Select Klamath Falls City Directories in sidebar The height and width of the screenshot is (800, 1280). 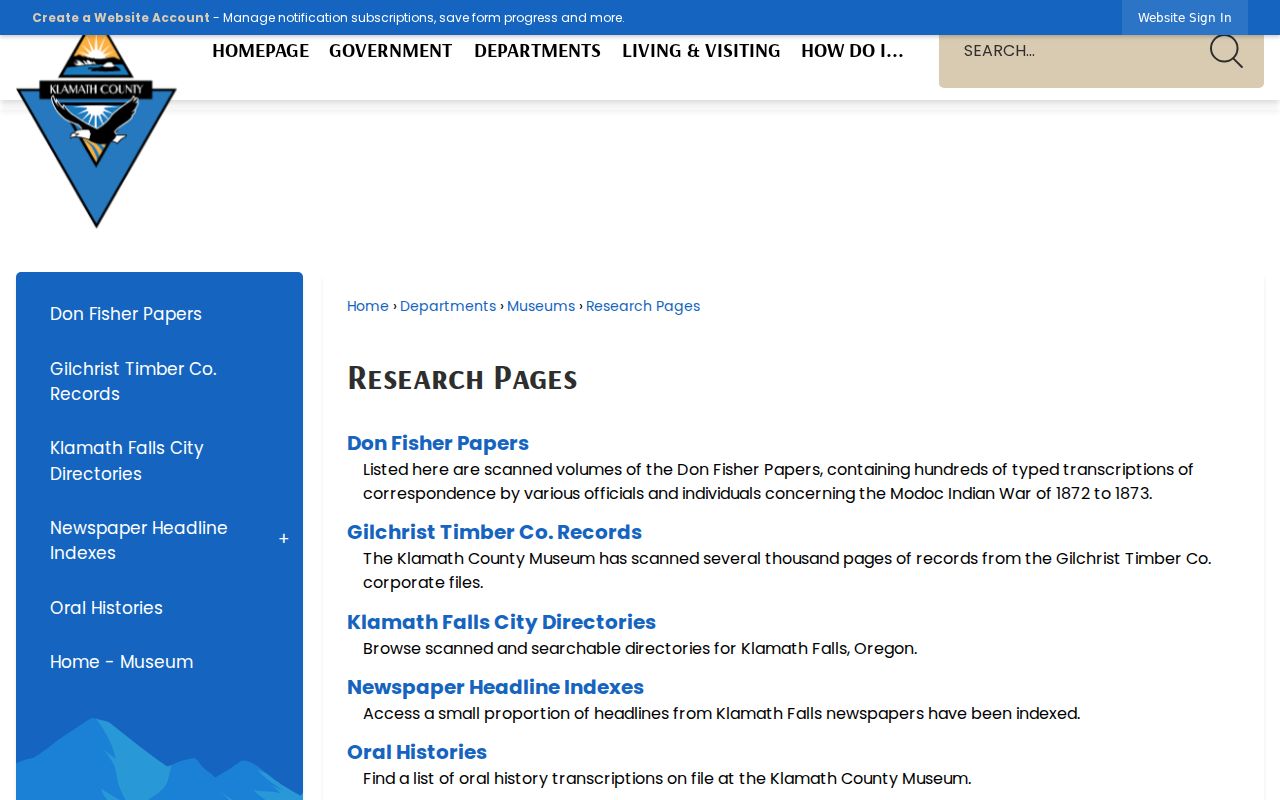point(127,461)
